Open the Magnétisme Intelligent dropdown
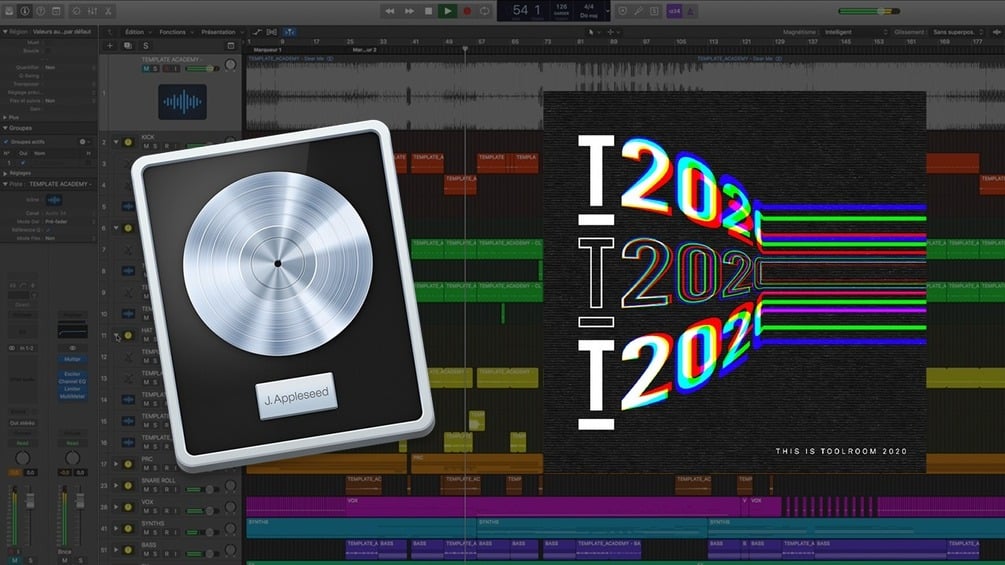1005x565 pixels. tap(856, 31)
